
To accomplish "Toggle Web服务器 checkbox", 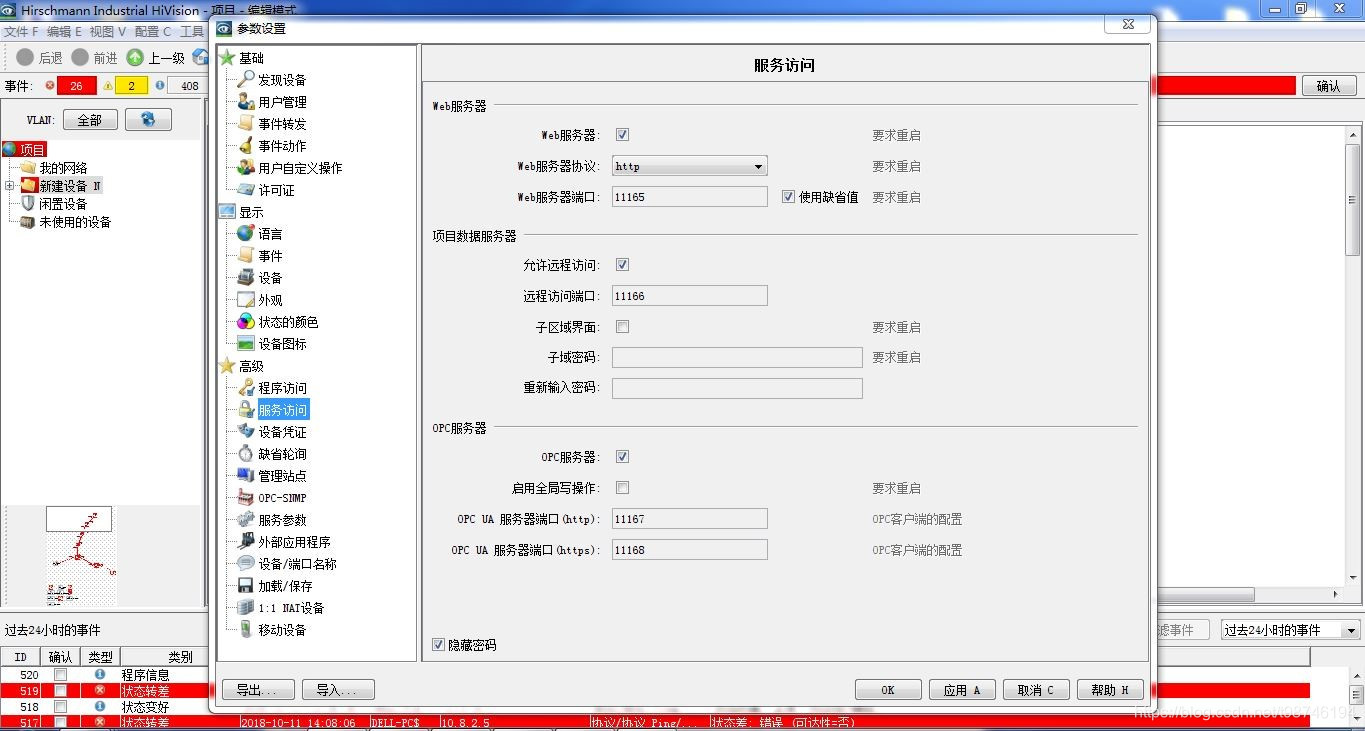I will click(x=622, y=135).
